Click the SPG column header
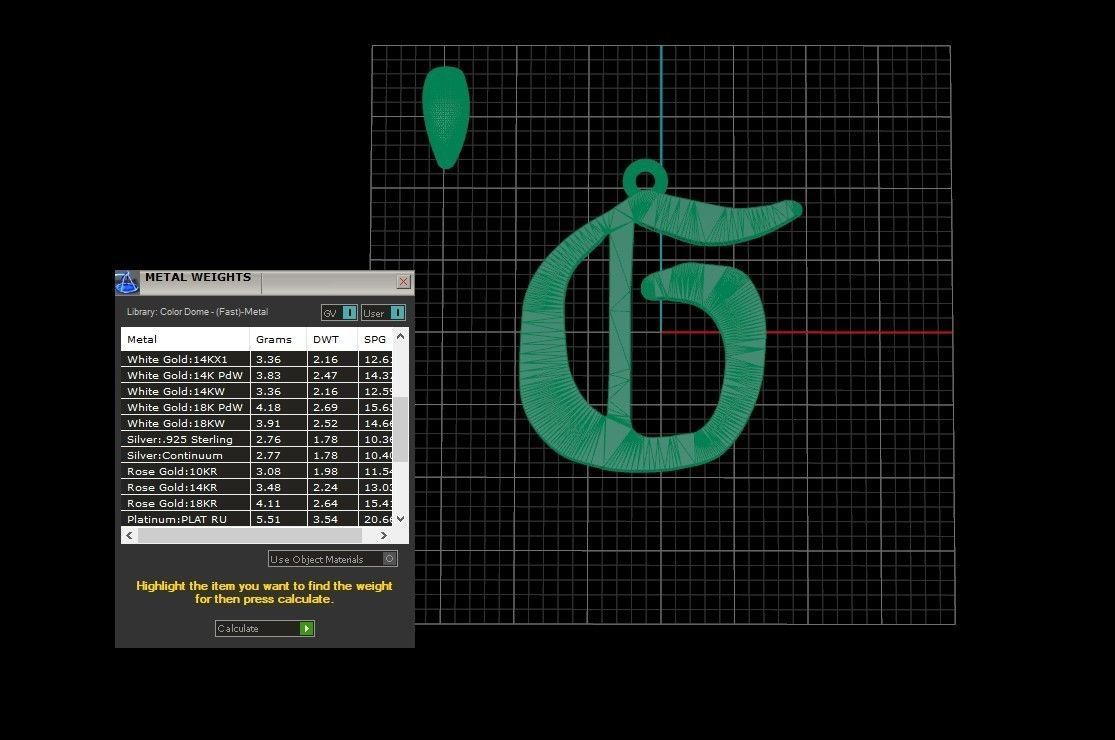 [x=375, y=339]
